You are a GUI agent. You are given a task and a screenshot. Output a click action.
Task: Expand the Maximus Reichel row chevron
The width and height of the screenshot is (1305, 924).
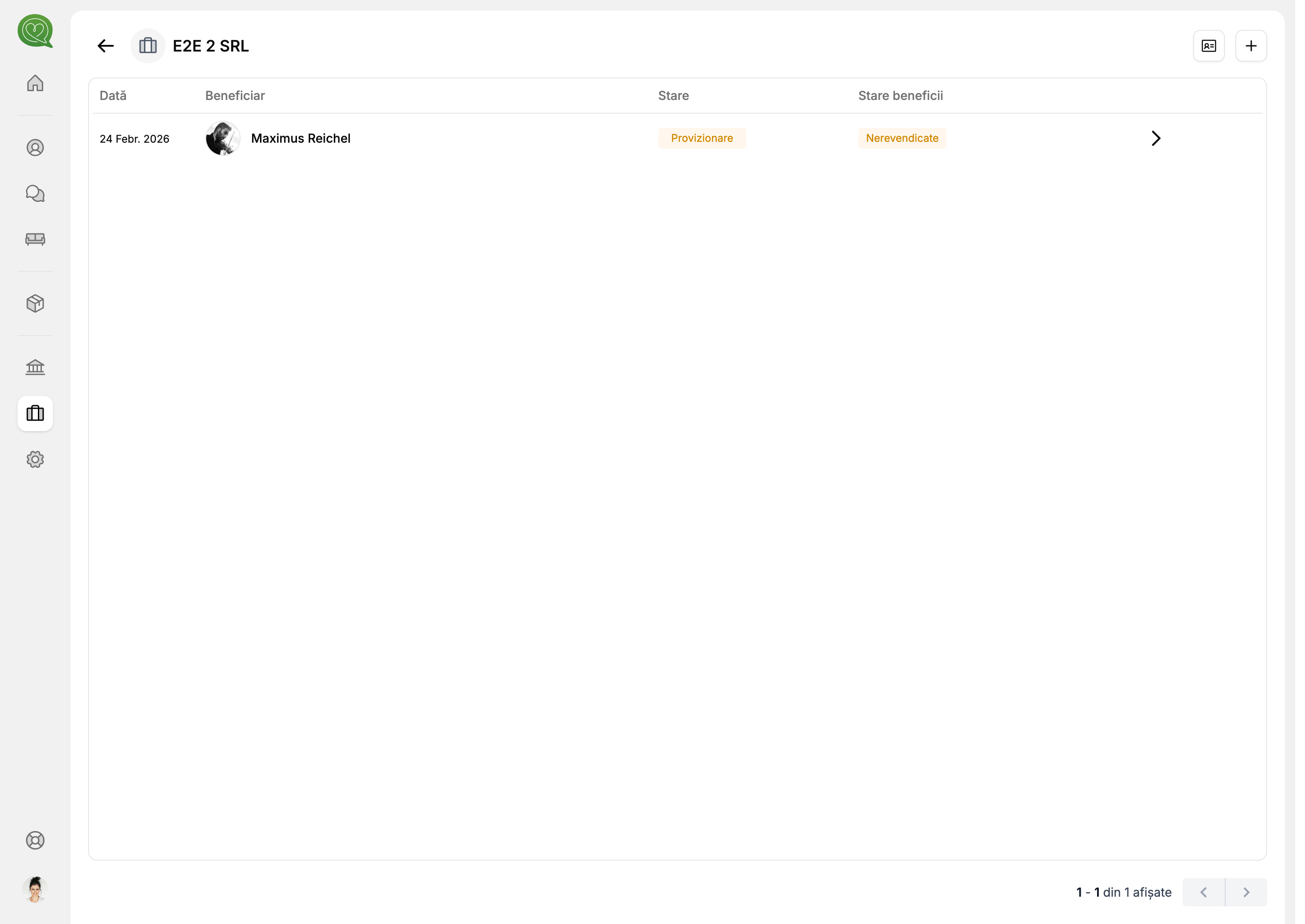(x=1156, y=138)
